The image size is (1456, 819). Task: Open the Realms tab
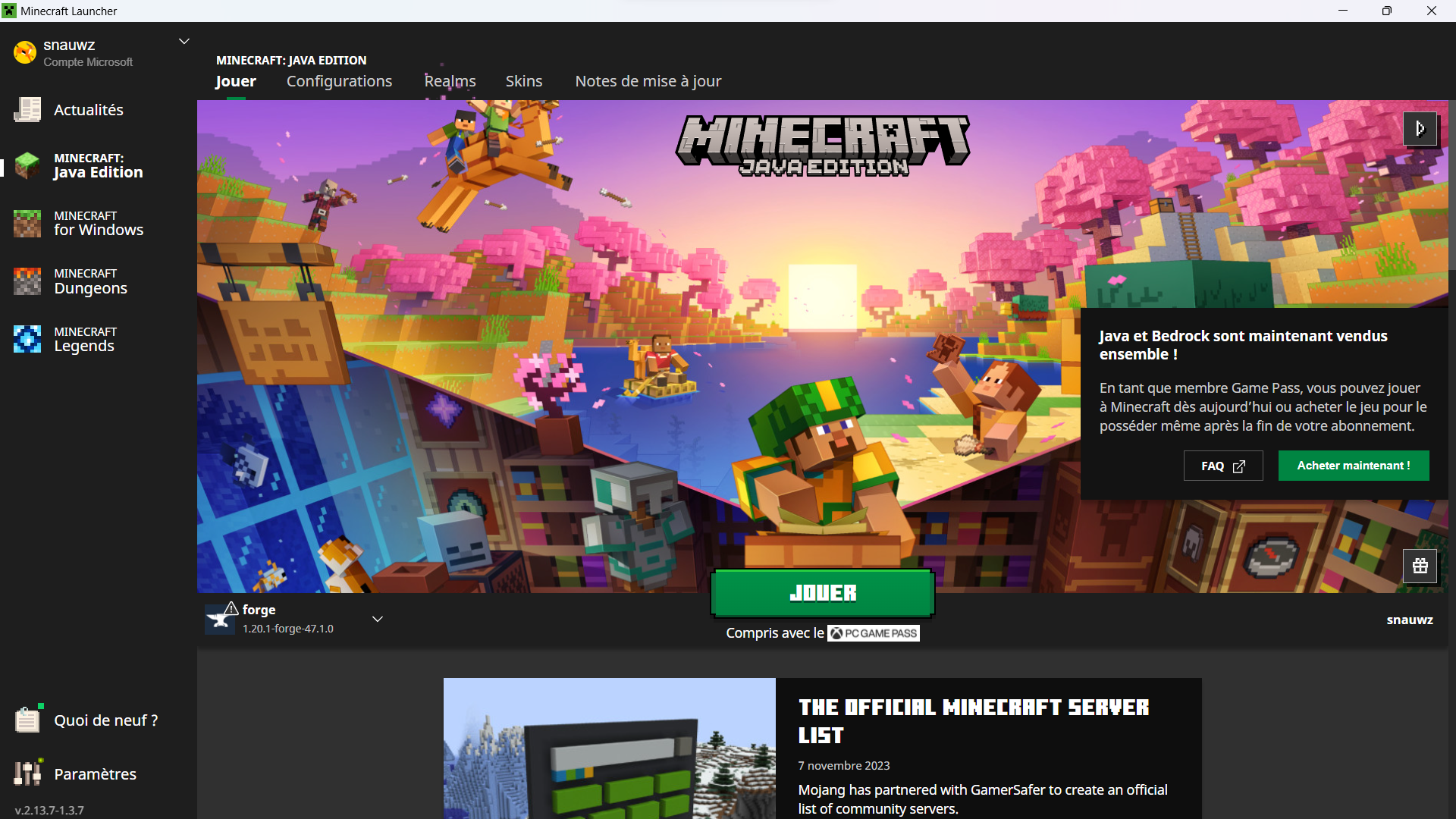(450, 81)
